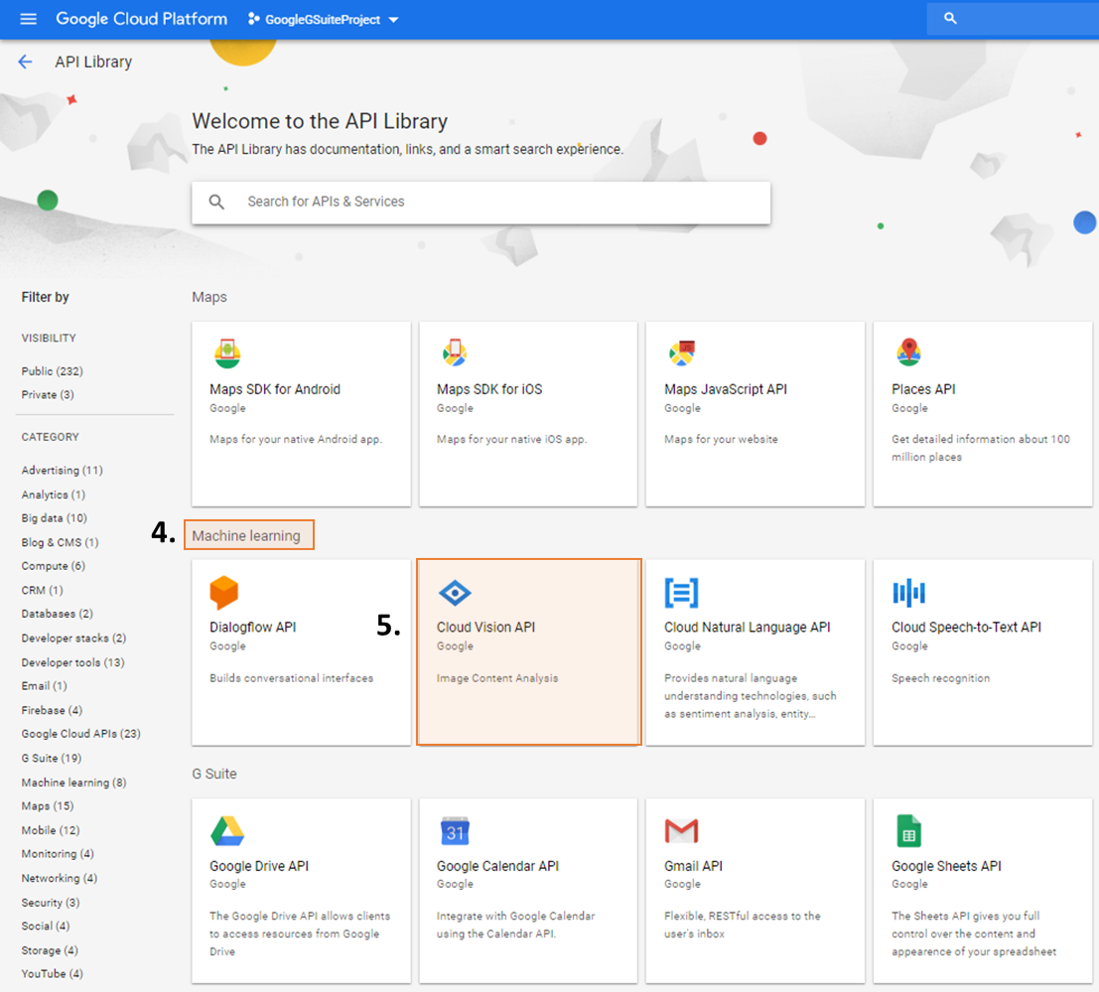
Task: Filter by CRM (1) category
Action: [x=42, y=590]
